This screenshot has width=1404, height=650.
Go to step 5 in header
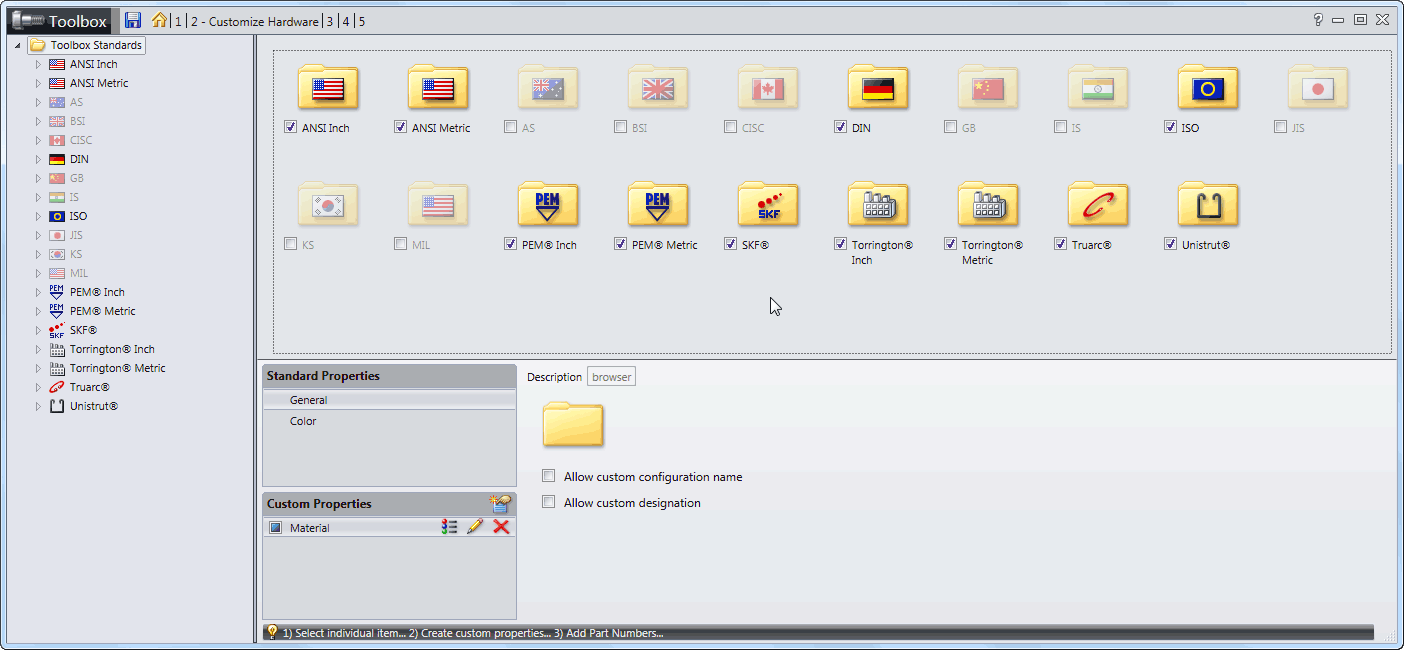[x=361, y=21]
